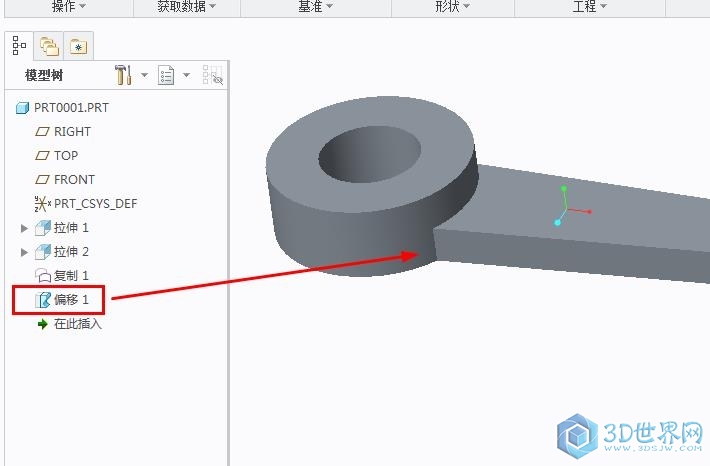Switch to the folder browser tab

tap(49, 46)
